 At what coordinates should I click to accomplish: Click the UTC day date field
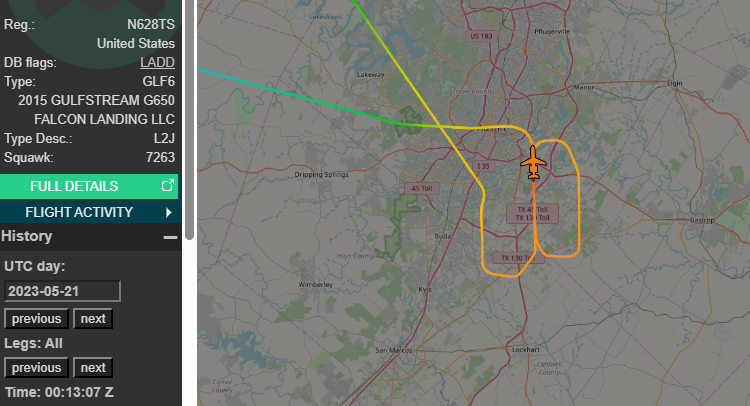(62, 291)
